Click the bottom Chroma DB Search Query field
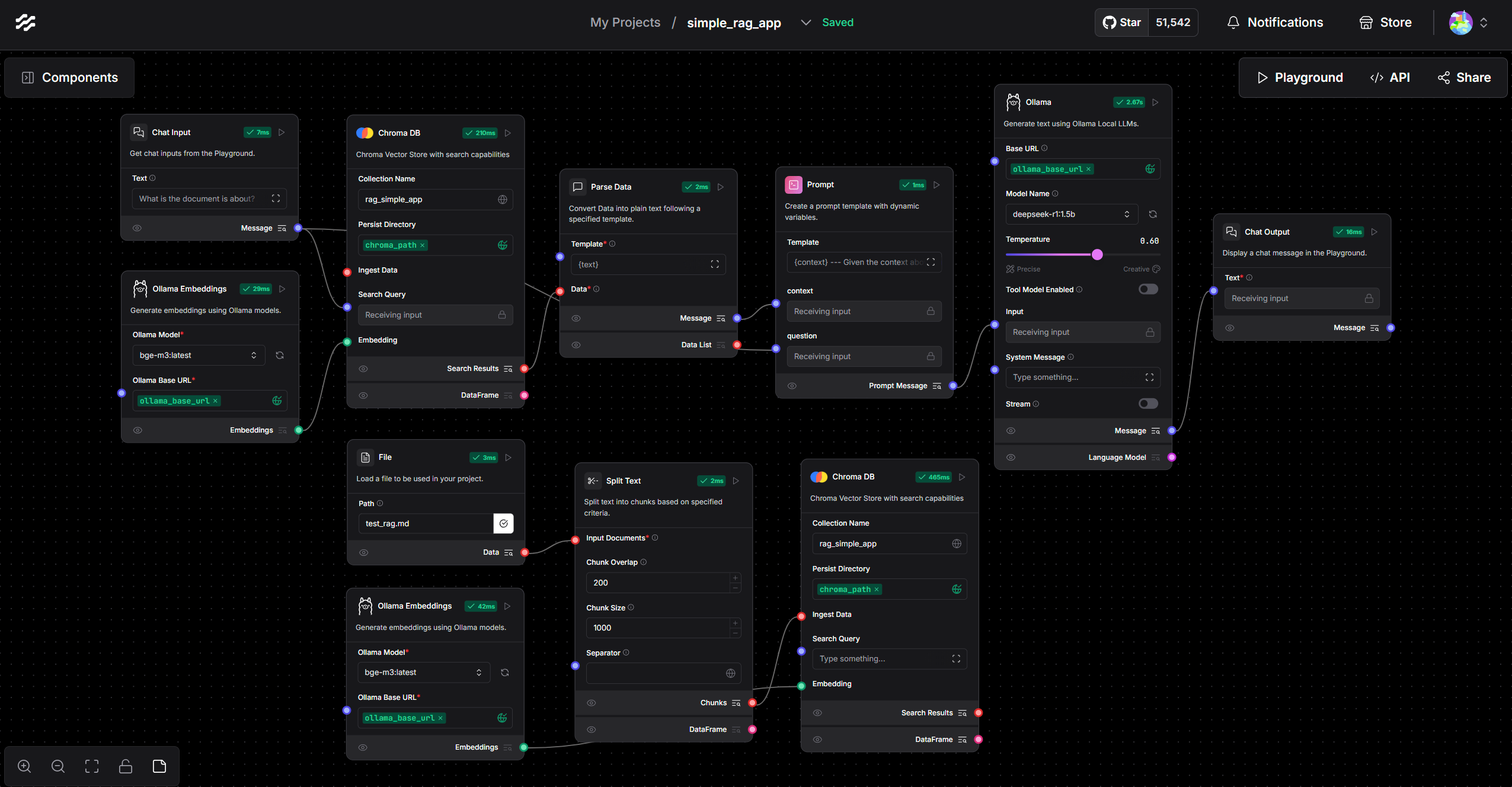This screenshot has width=1512, height=787. tap(889, 658)
